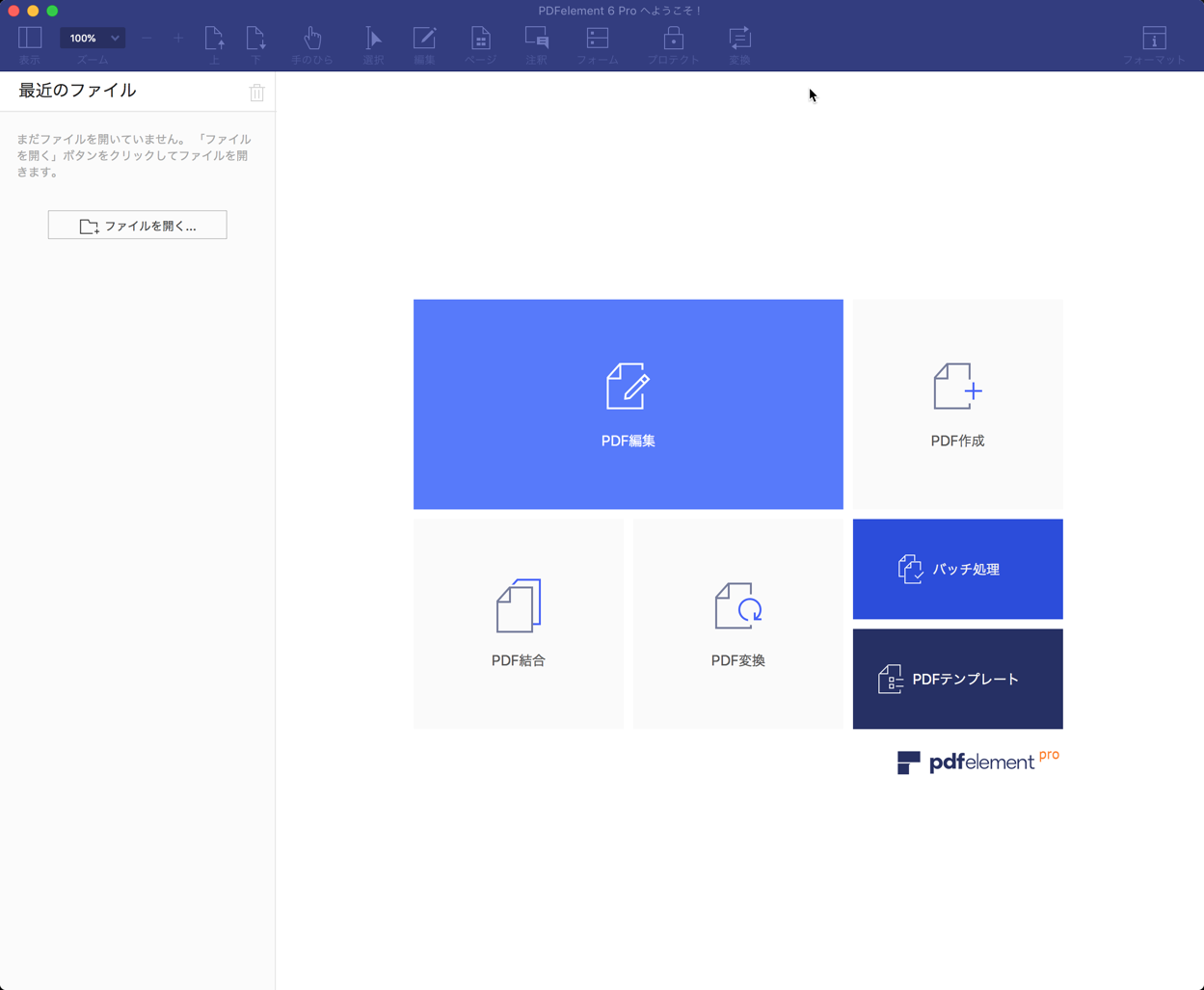The width and height of the screenshot is (1204, 990).
Task: Open the バッチ処理 batch process tile
Action: (x=958, y=569)
